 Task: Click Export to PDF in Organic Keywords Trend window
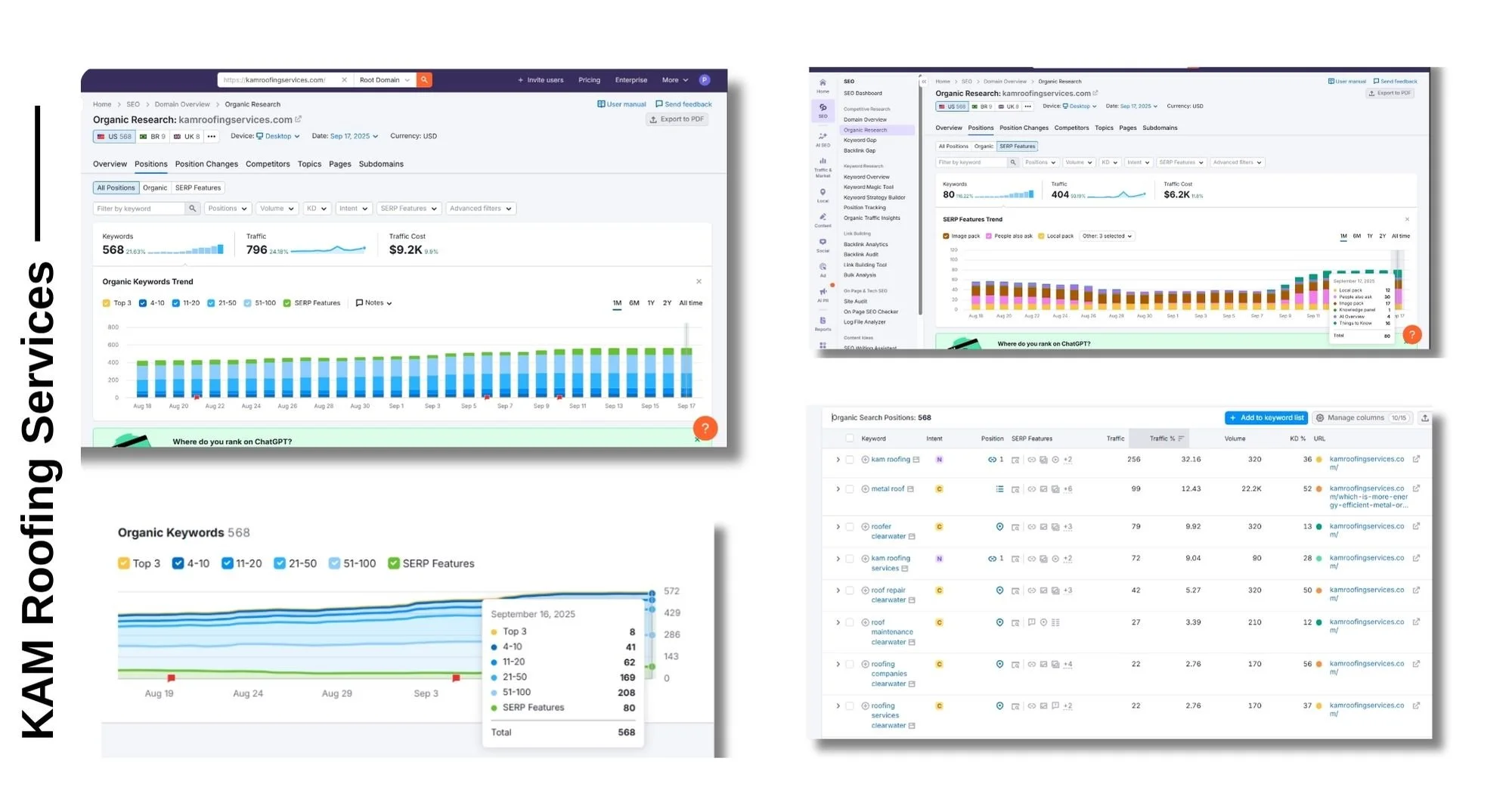pos(677,119)
